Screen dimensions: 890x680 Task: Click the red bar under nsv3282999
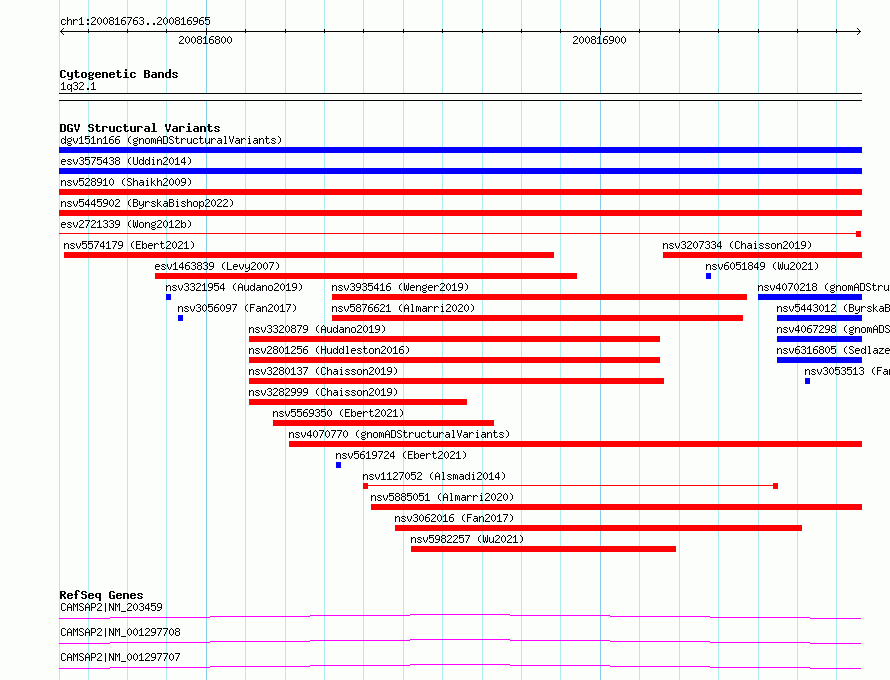click(x=358, y=402)
